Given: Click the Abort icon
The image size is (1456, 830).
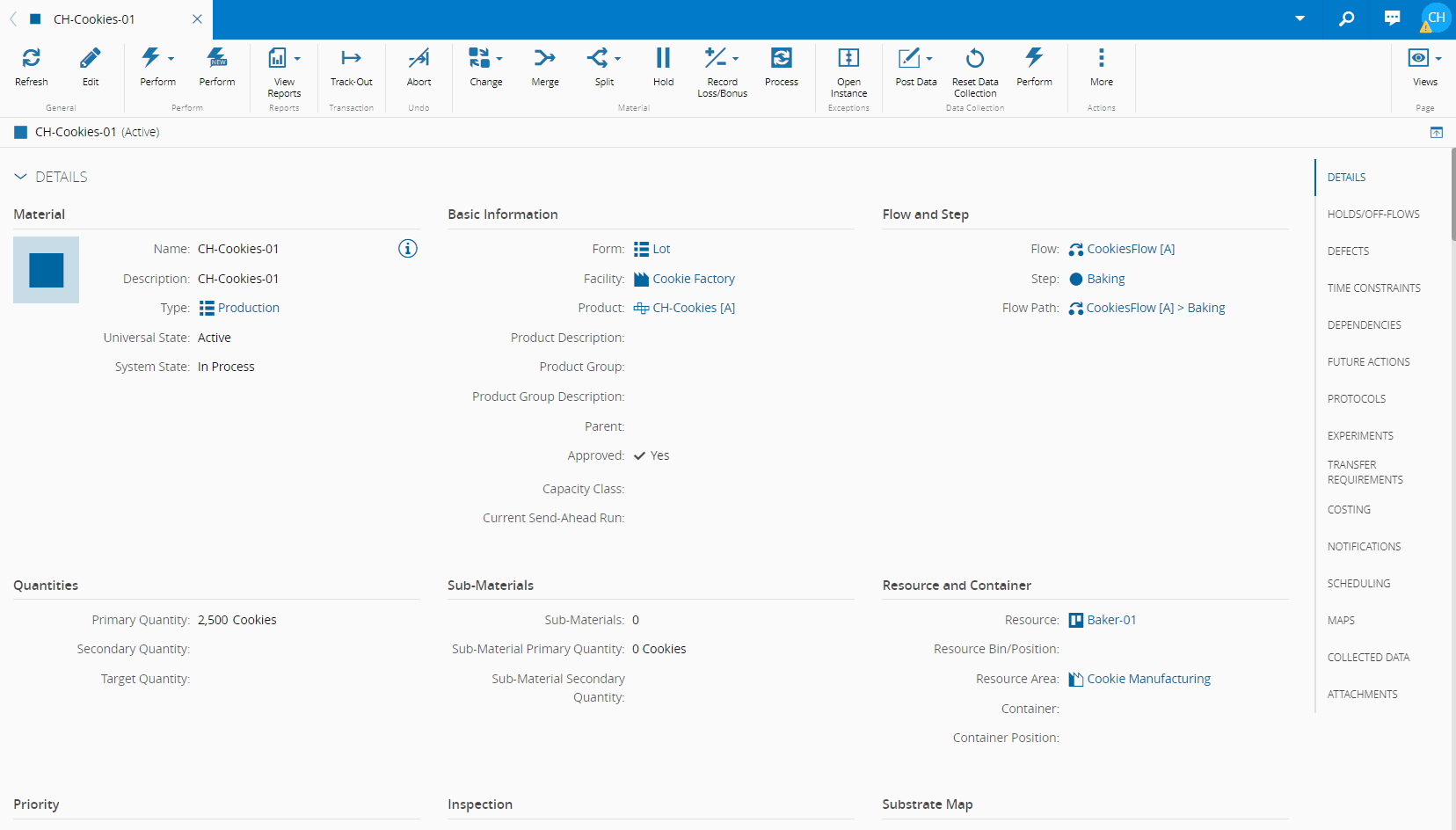Looking at the screenshot, I should coord(419,59).
